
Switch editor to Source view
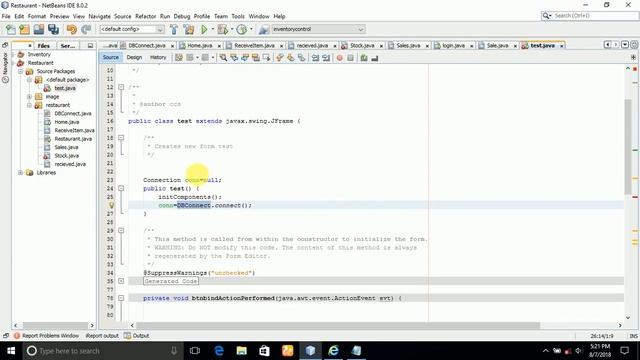tap(111, 58)
